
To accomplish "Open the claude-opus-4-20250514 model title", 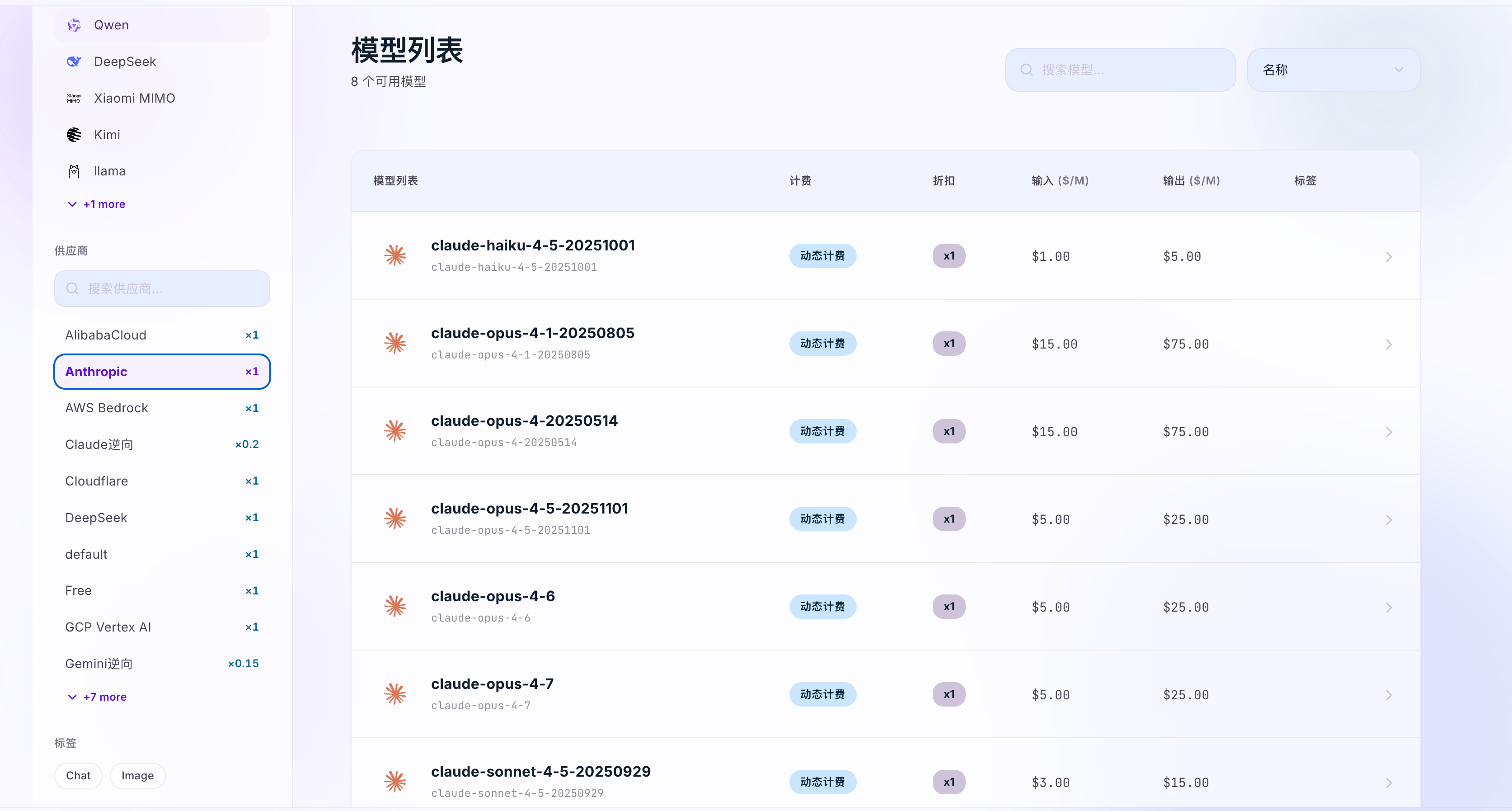I will [524, 421].
